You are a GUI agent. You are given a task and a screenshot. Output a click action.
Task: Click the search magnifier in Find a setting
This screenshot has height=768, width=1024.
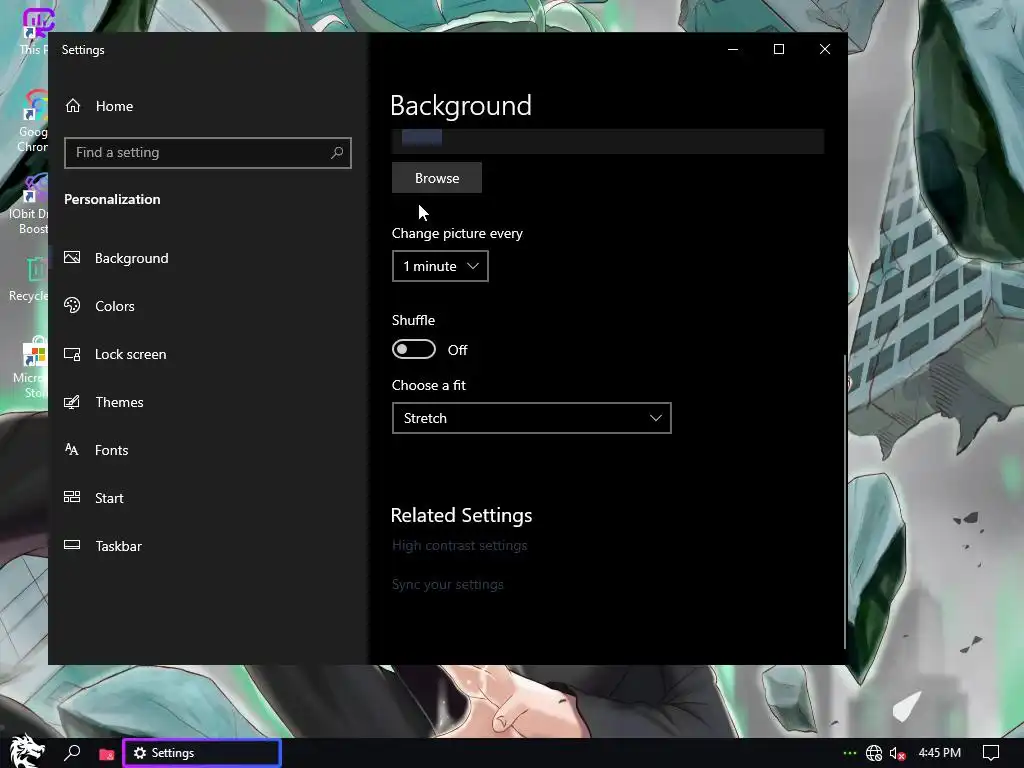337,152
